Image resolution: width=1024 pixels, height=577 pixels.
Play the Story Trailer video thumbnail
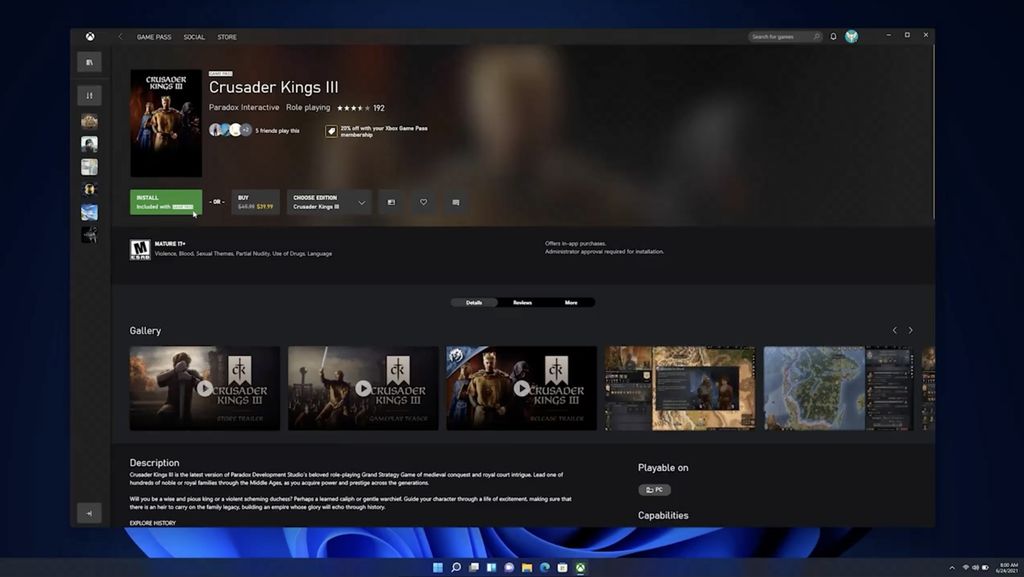205,388
